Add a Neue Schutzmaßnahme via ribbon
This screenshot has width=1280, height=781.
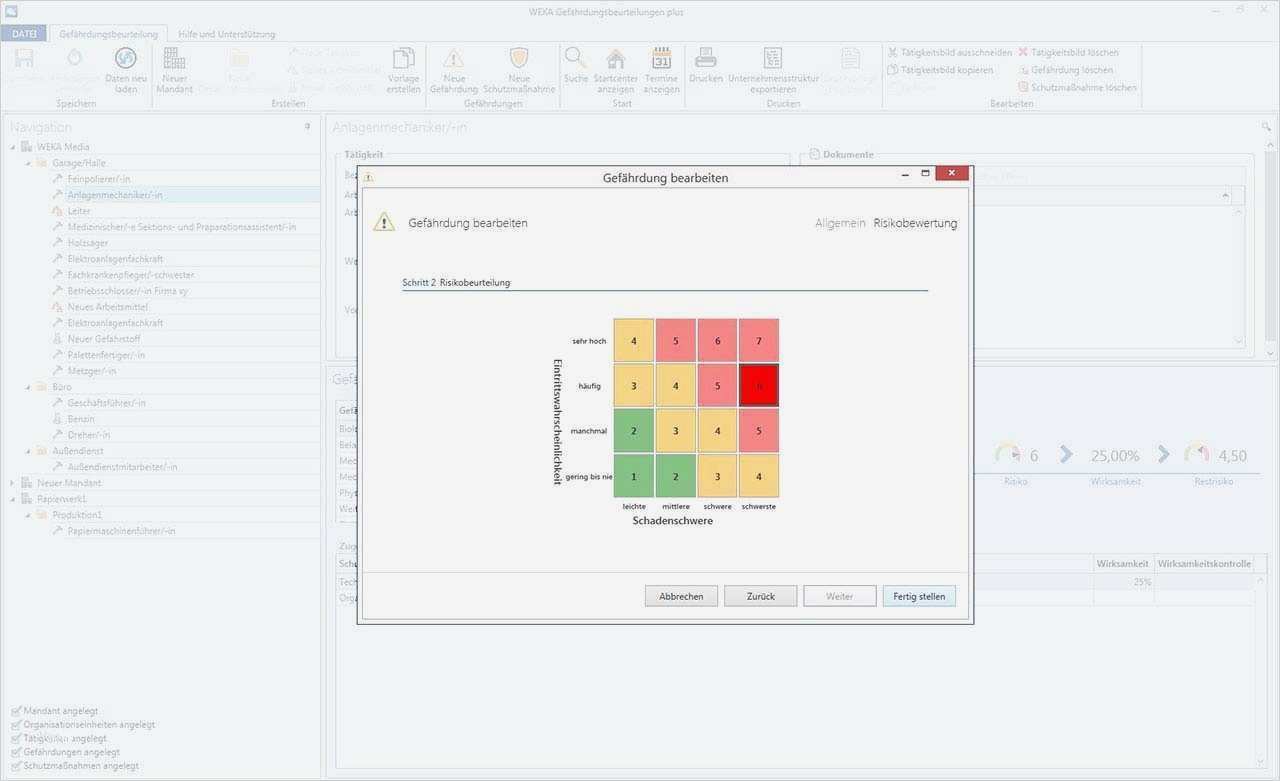click(519, 68)
